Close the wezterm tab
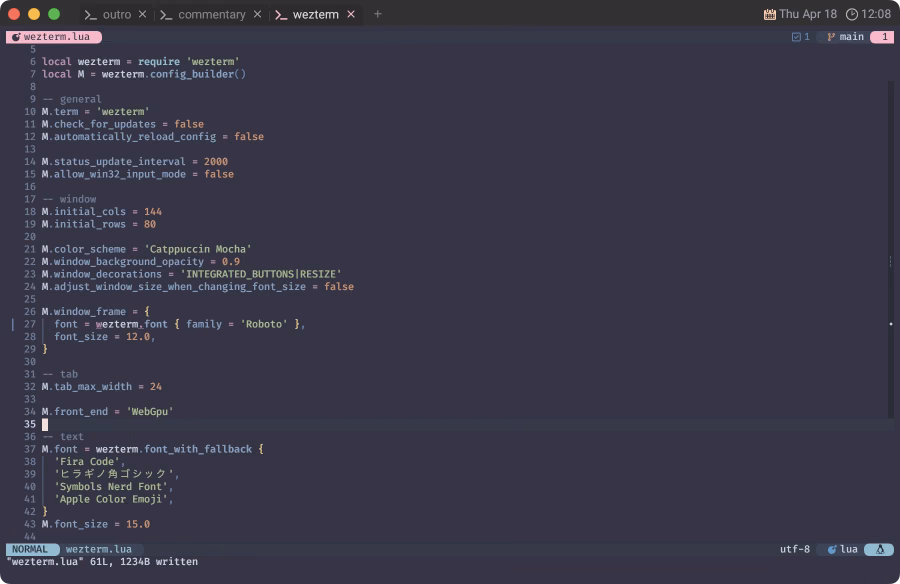Screen dimensions: 900x584 (351, 14)
